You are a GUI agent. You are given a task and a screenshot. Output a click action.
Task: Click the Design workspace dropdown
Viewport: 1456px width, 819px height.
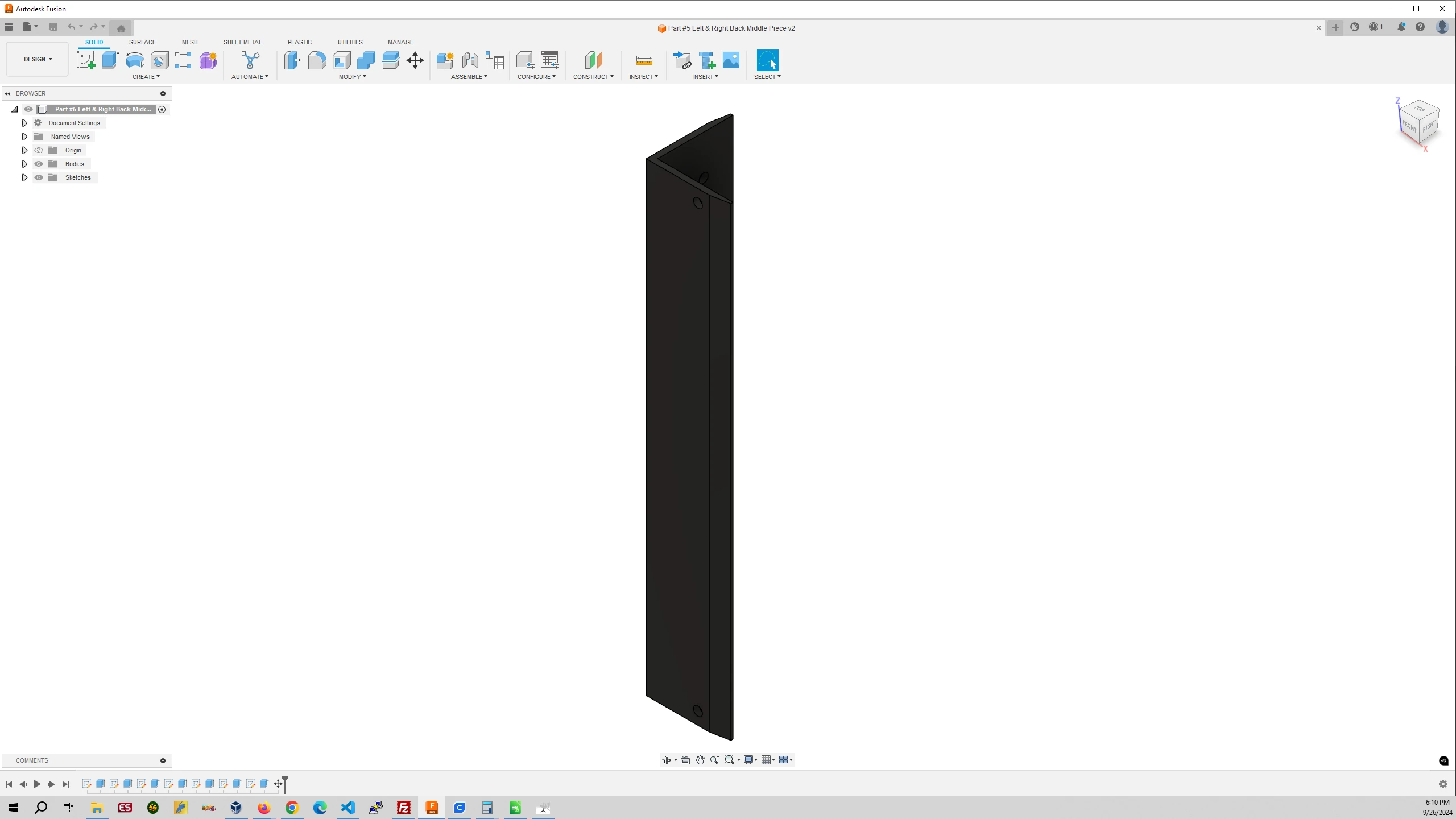tap(37, 59)
